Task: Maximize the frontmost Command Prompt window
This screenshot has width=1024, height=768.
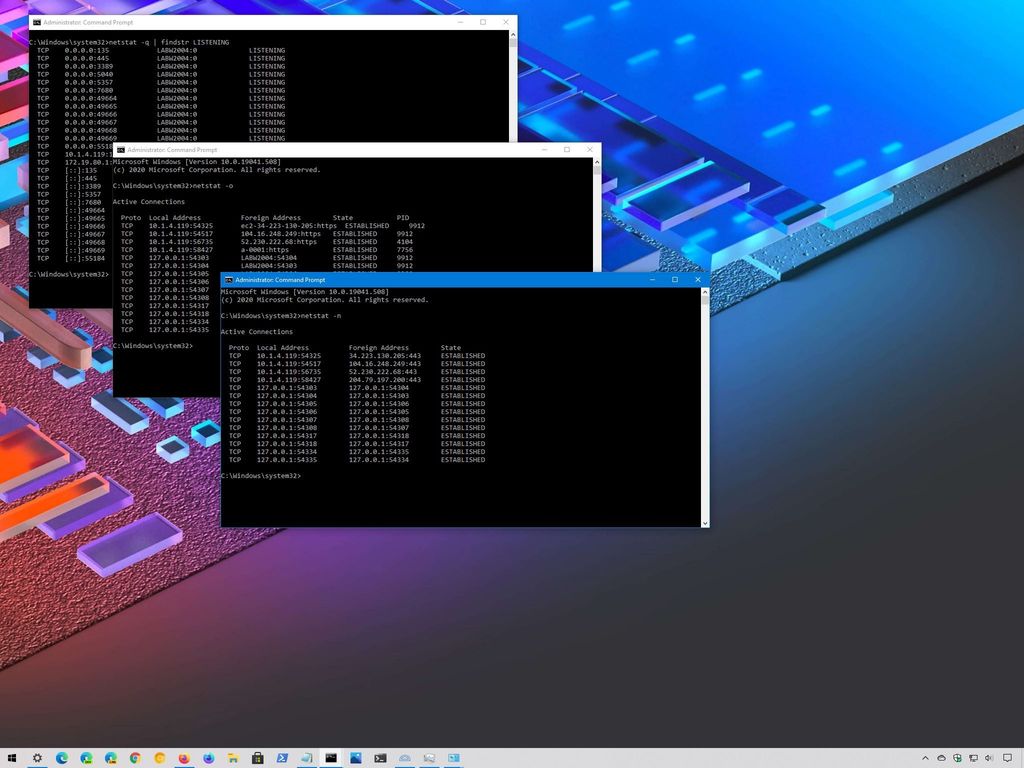Action: coord(677,280)
